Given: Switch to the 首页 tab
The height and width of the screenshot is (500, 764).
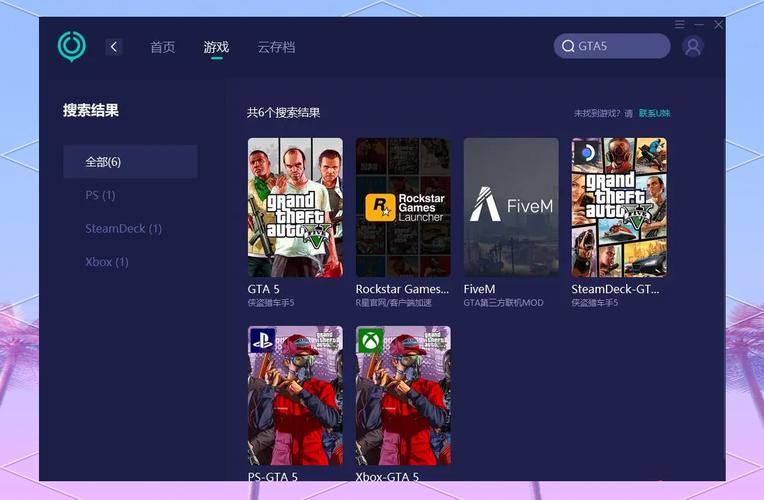Looking at the screenshot, I should tap(163, 47).
